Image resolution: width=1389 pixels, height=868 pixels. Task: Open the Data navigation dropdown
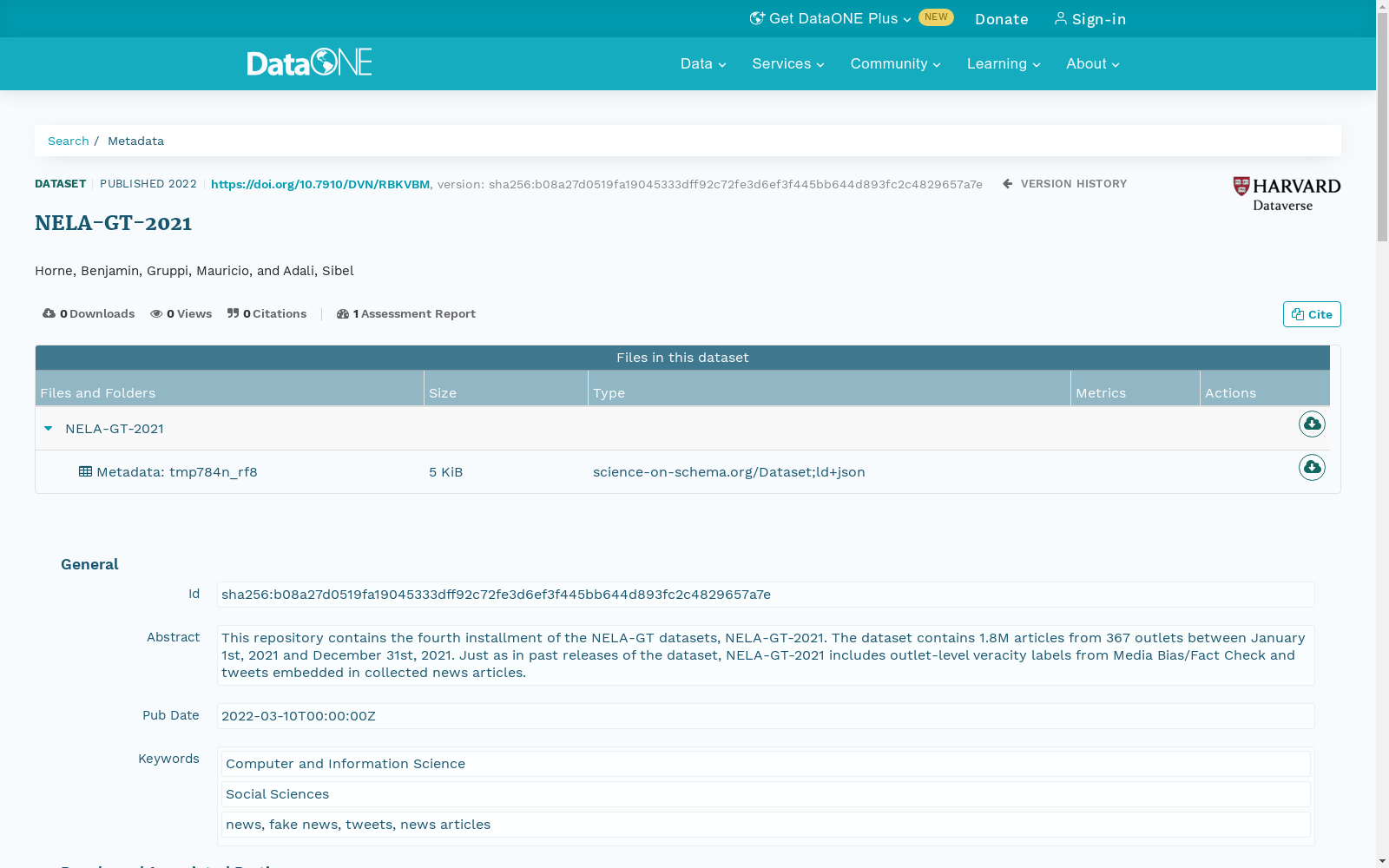[x=702, y=63]
